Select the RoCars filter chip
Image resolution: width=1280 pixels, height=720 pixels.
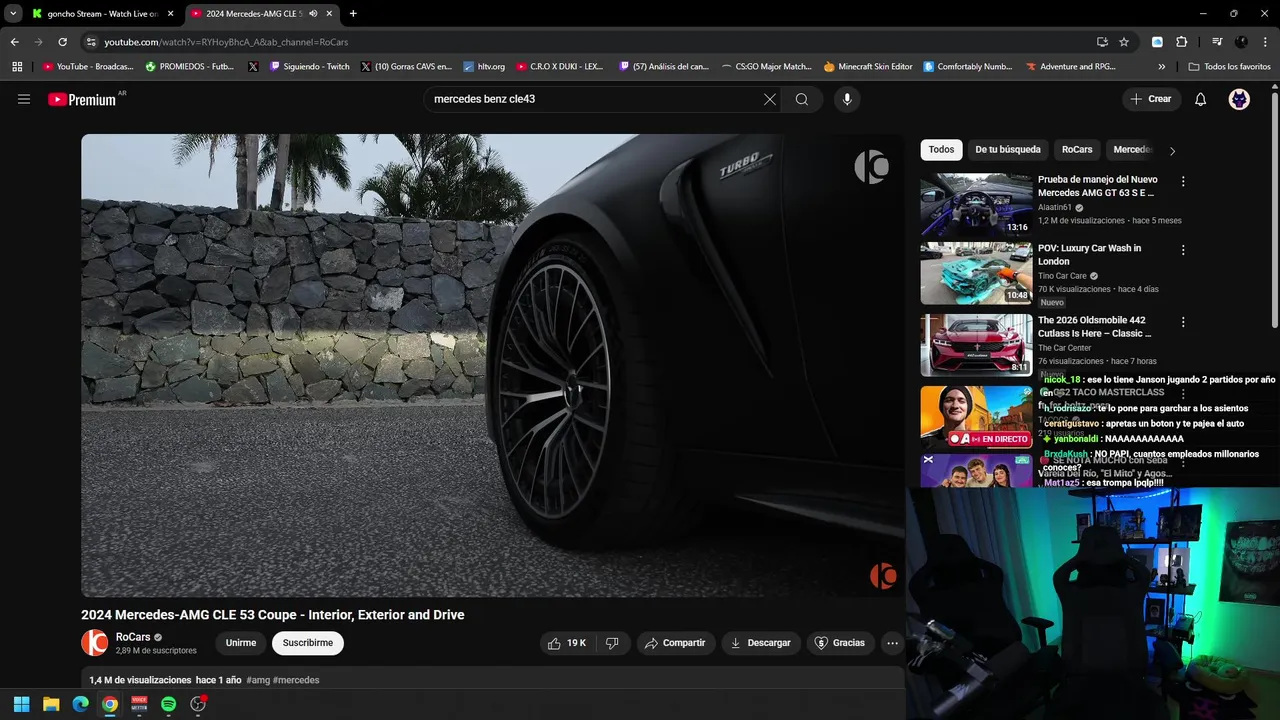1077,149
